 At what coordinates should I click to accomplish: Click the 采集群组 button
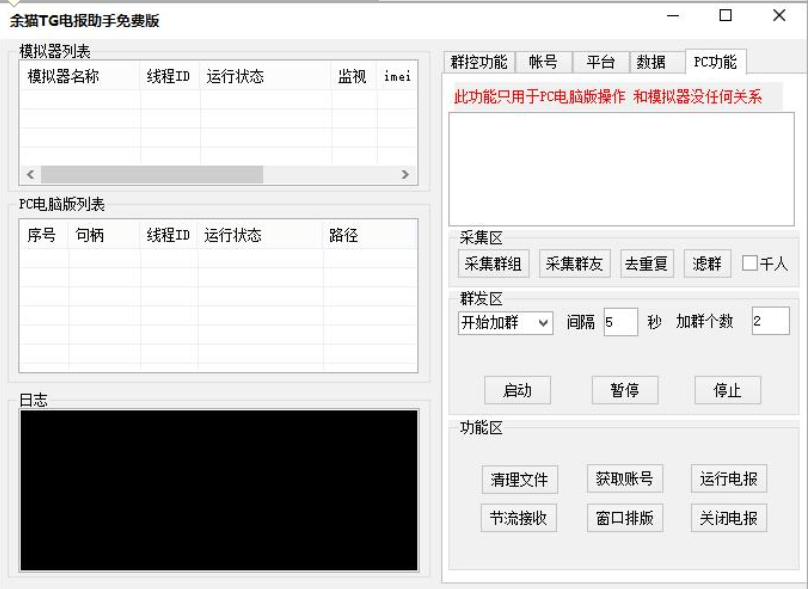[x=493, y=264]
